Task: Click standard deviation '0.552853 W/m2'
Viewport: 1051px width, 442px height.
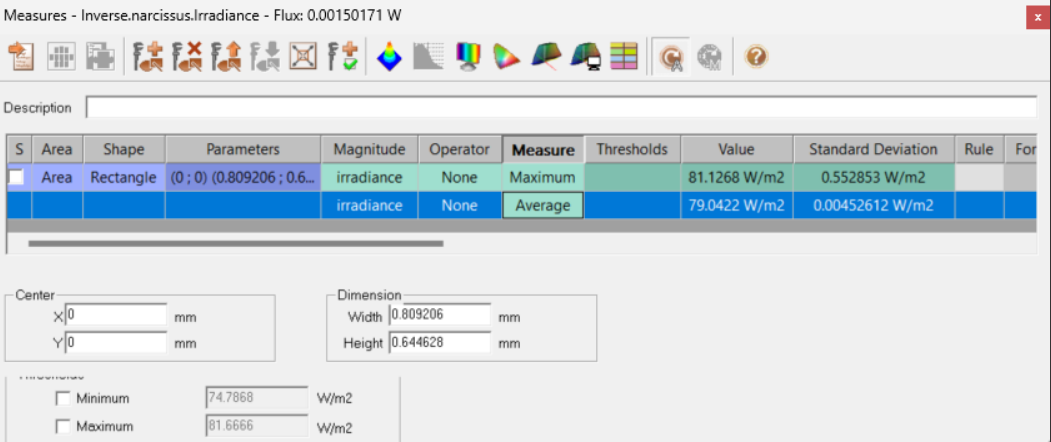Action: [x=873, y=178]
